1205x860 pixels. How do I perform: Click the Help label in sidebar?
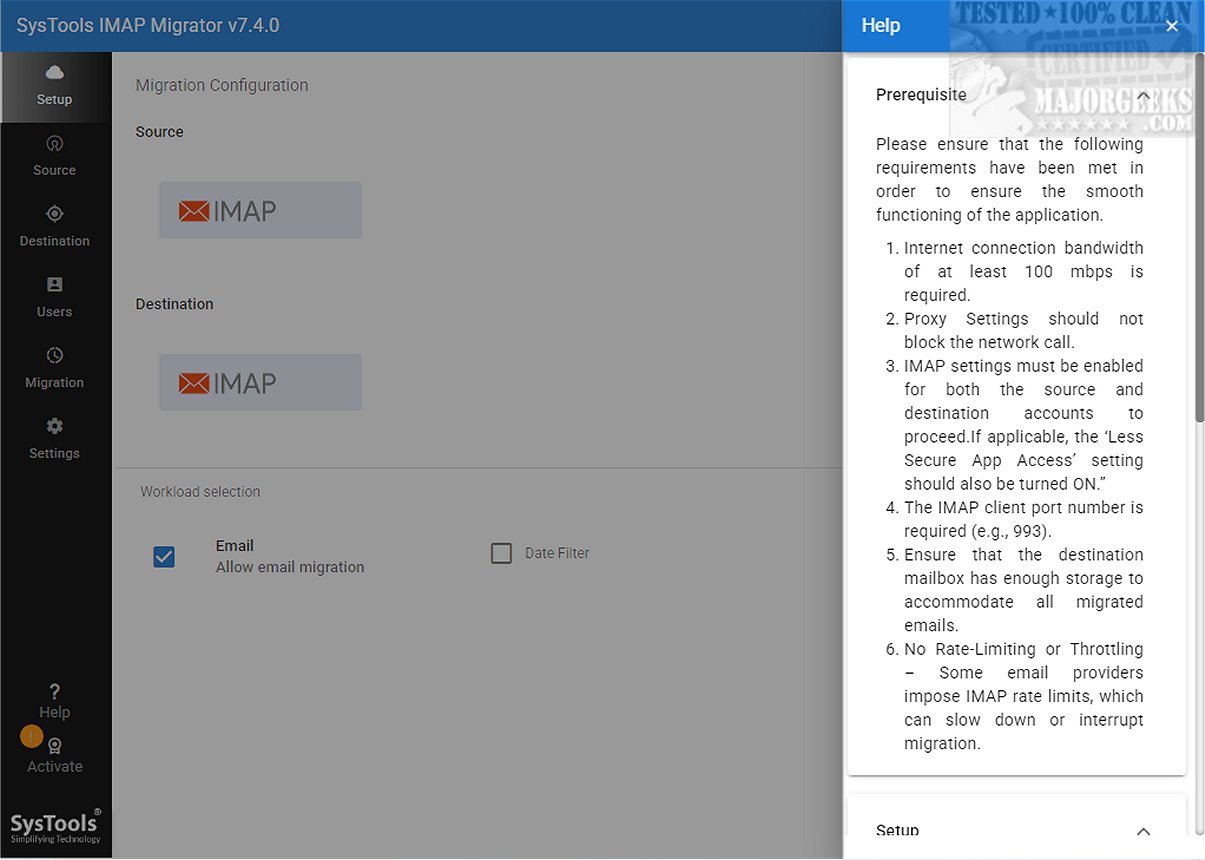[55, 712]
